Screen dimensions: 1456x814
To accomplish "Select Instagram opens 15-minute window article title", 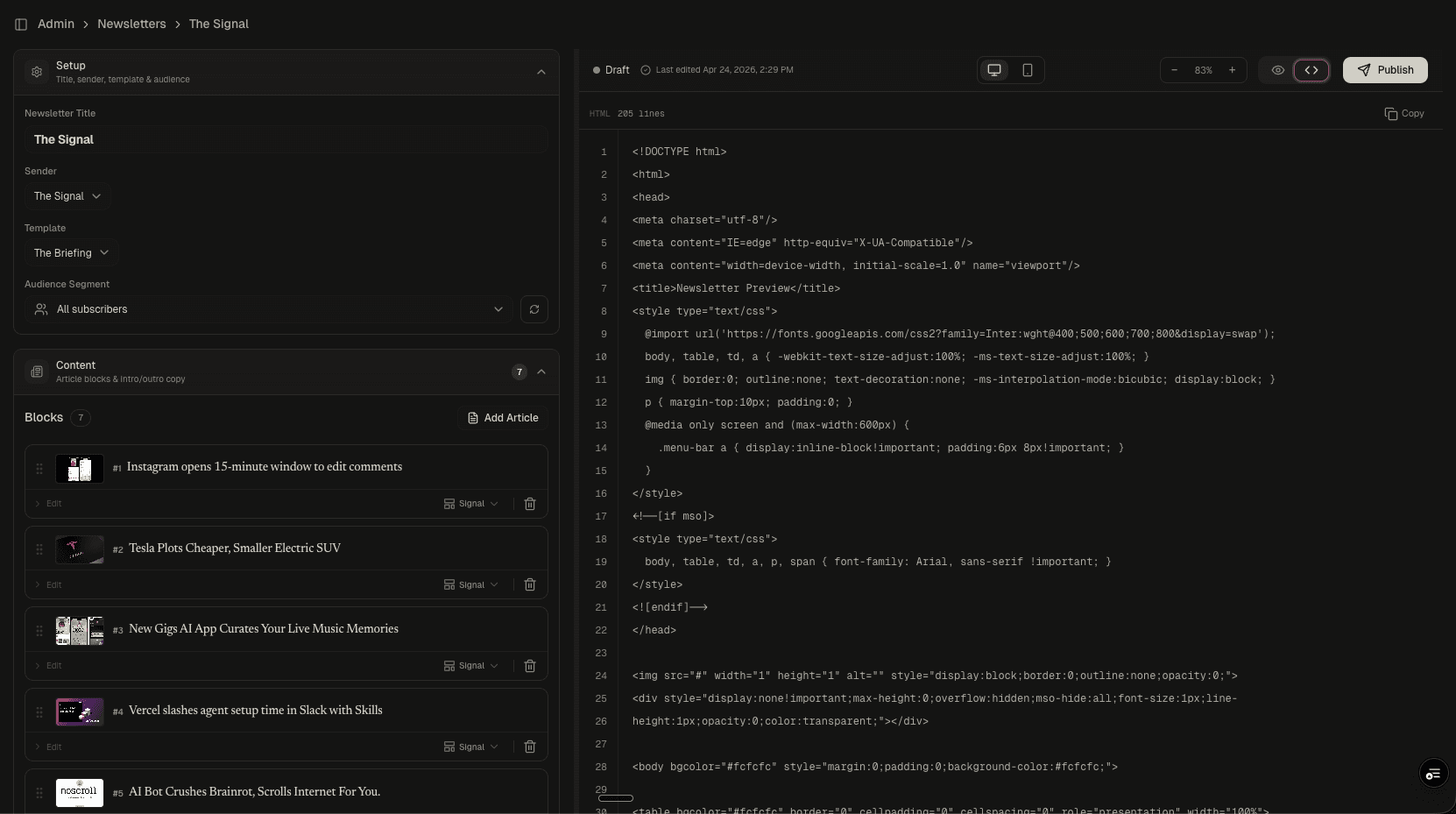I will tap(265, 467).
